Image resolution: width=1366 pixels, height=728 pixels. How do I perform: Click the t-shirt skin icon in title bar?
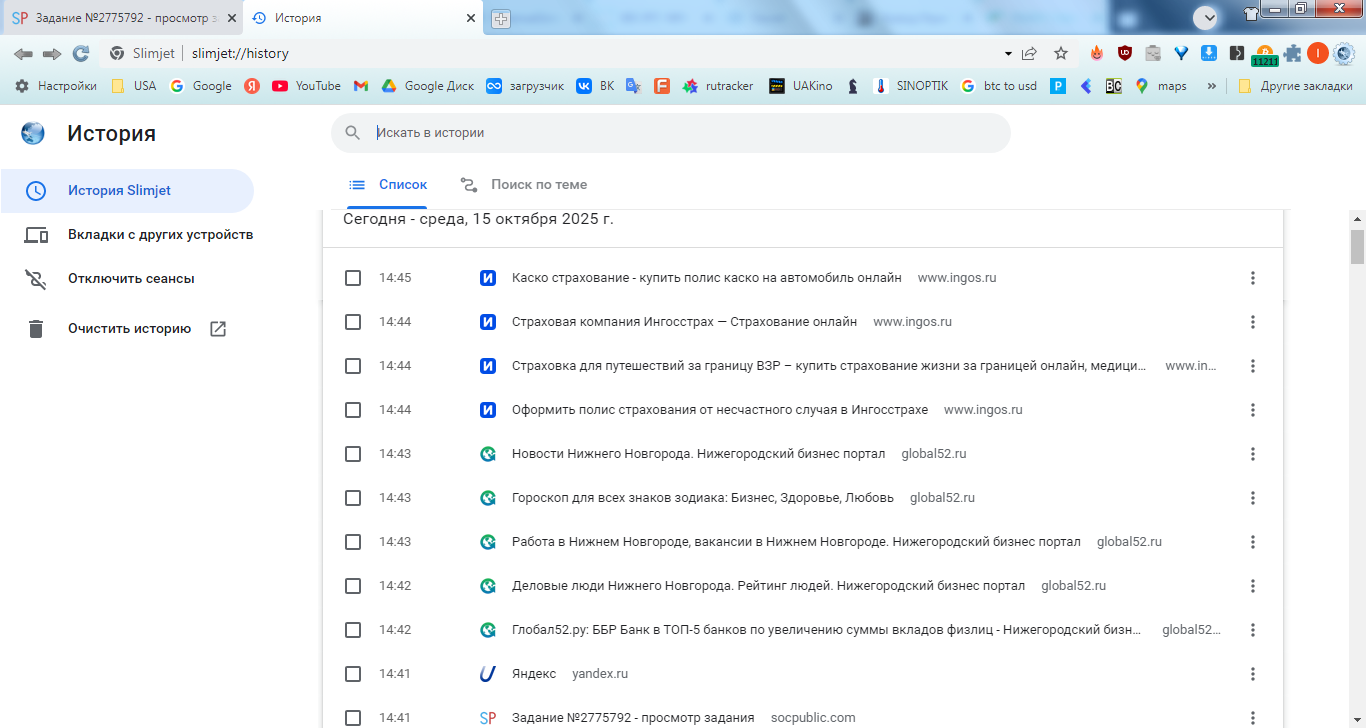[1251, 14]
